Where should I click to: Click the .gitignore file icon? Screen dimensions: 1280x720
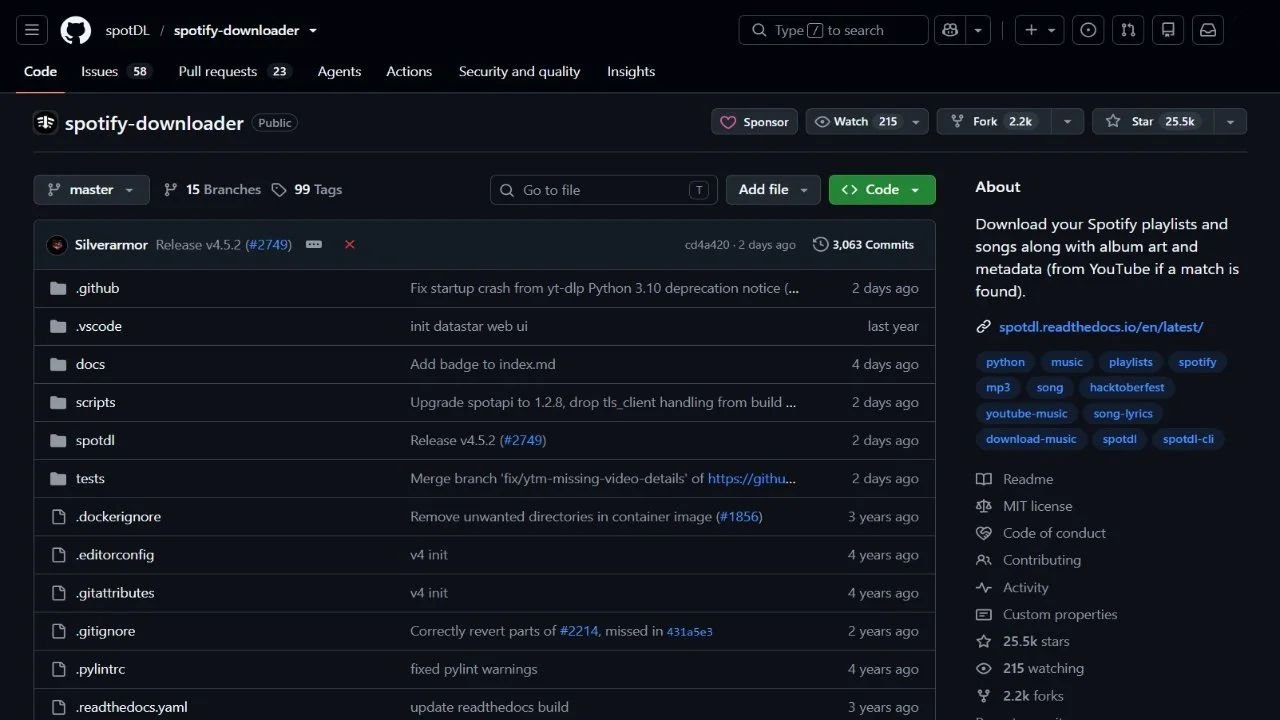coord(58,631)
